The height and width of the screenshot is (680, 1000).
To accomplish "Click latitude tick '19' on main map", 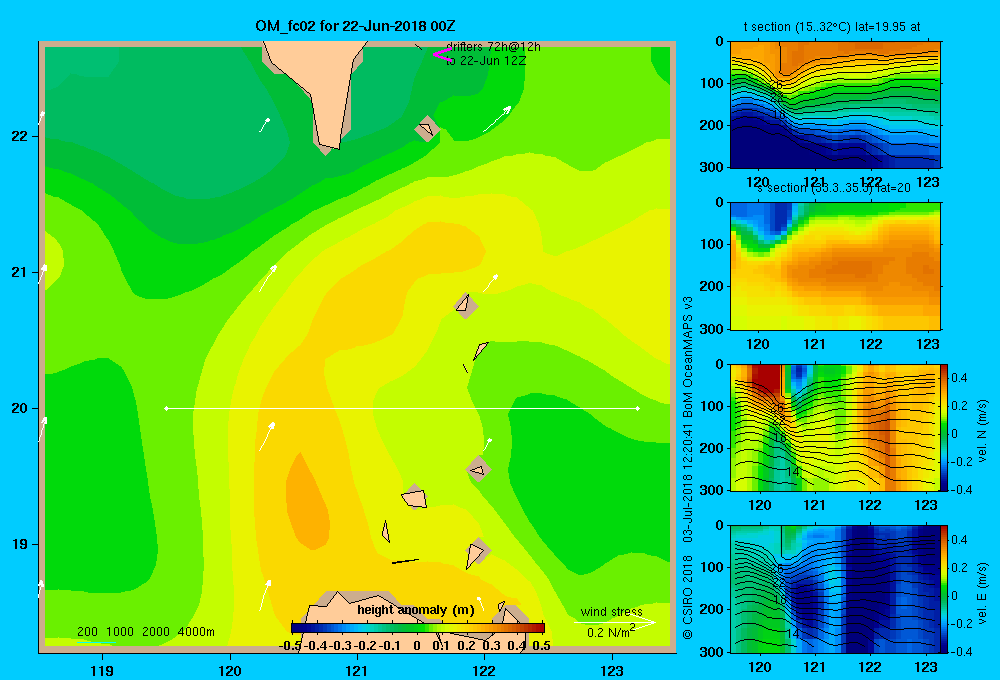I will (20, 544).
